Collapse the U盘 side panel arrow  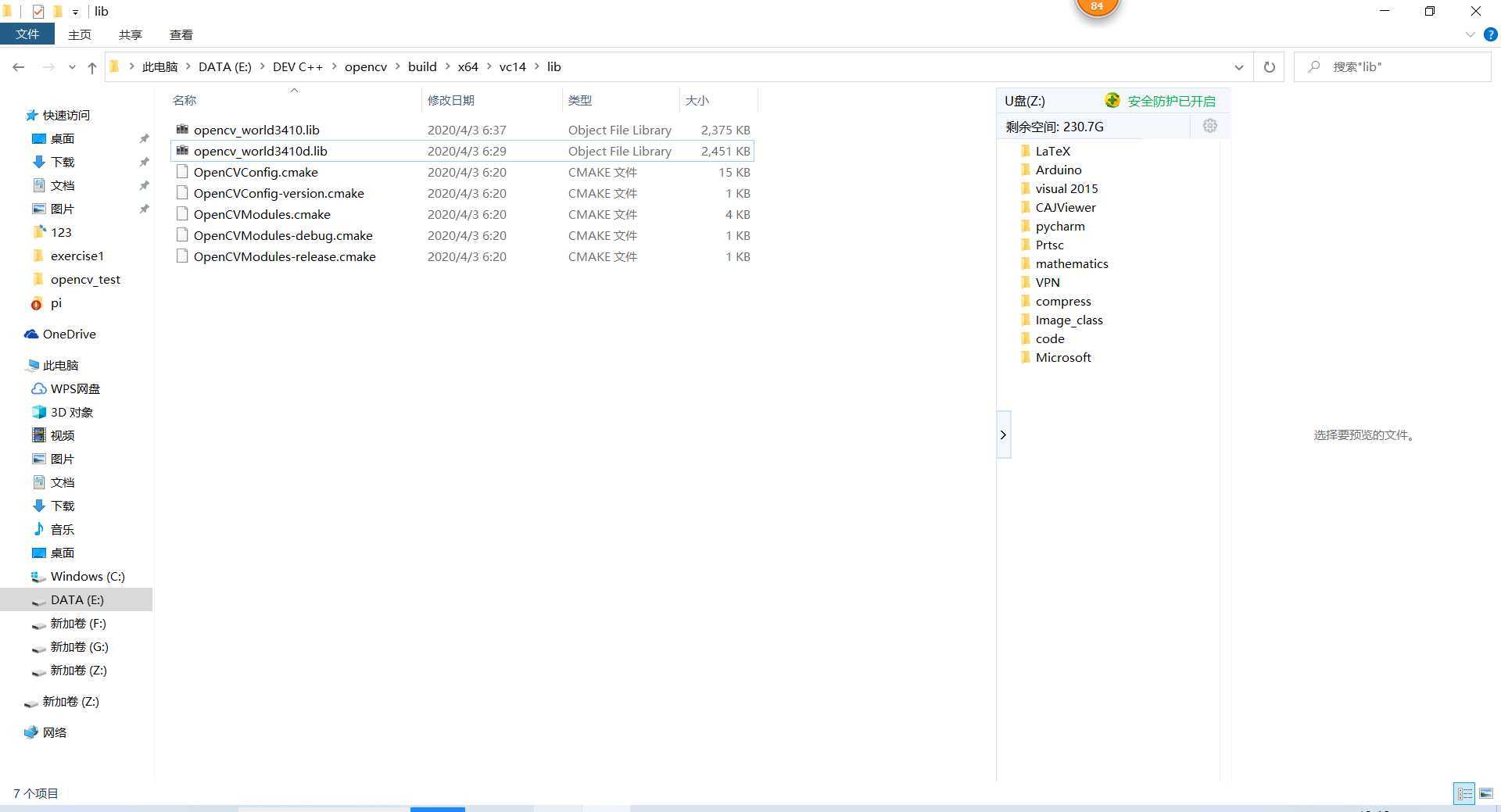point(1003,435)
